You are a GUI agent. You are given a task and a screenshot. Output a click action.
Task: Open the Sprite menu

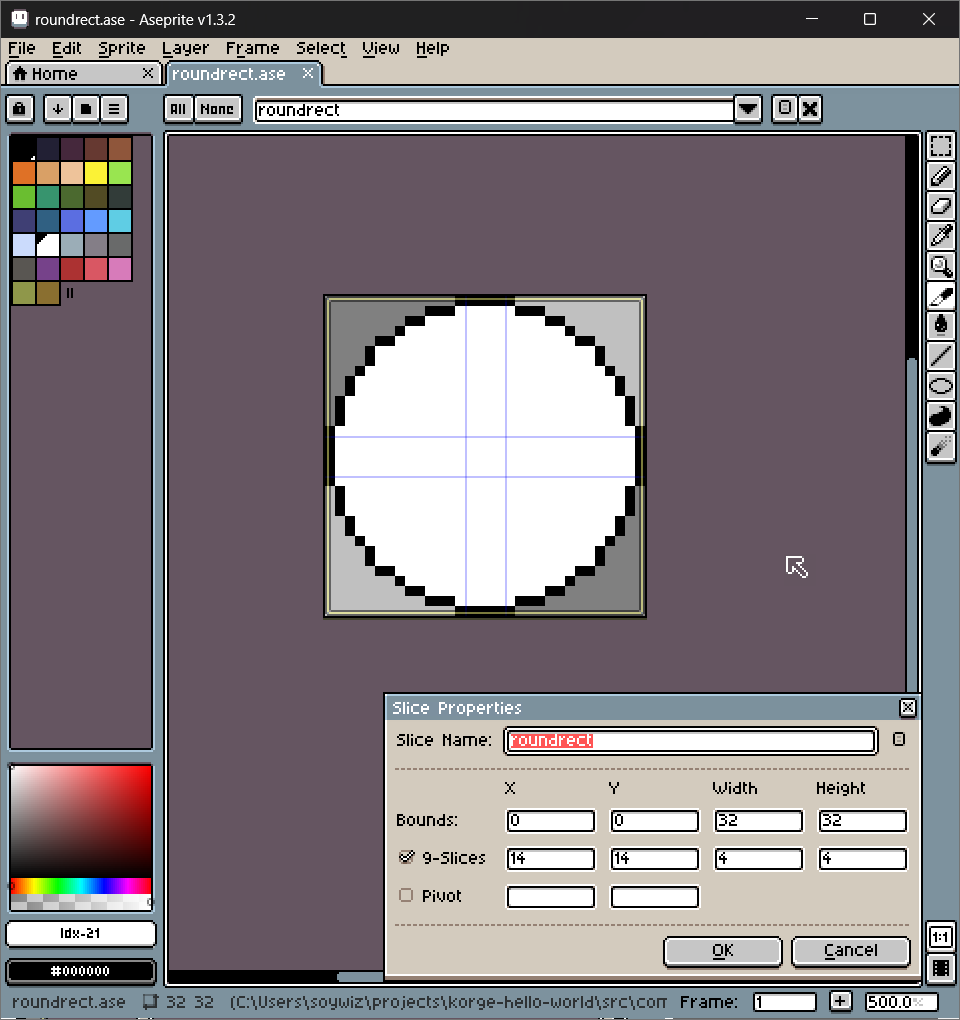[121, 48]
